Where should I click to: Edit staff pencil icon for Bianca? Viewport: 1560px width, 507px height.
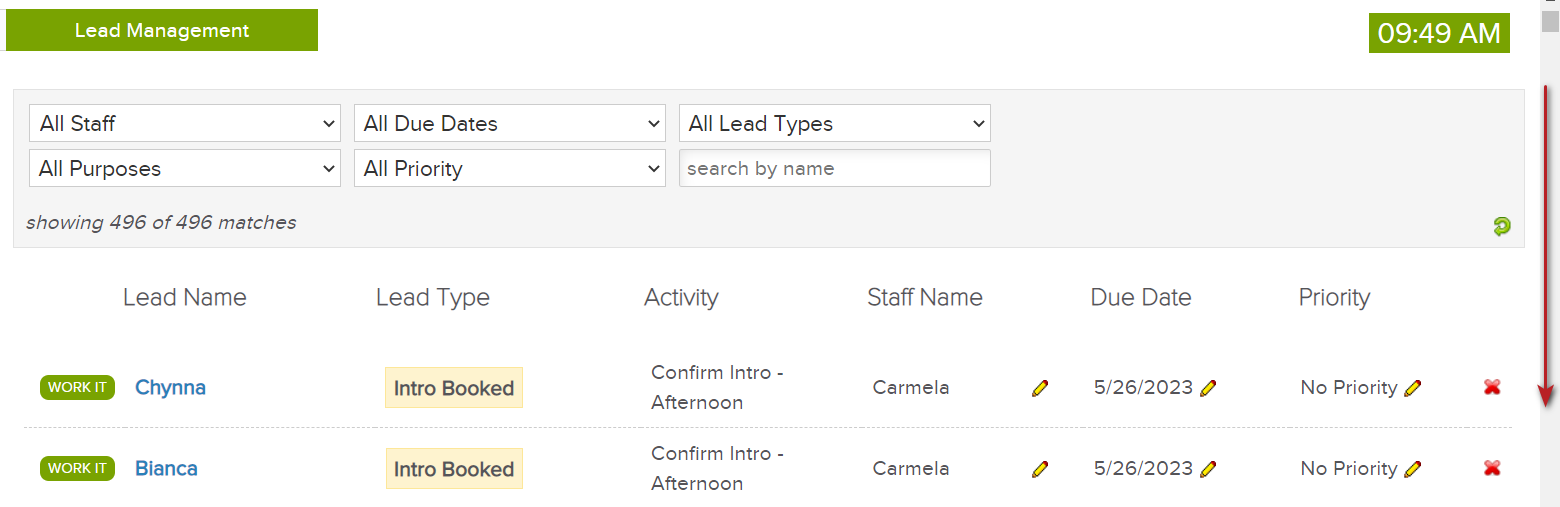1040,469
